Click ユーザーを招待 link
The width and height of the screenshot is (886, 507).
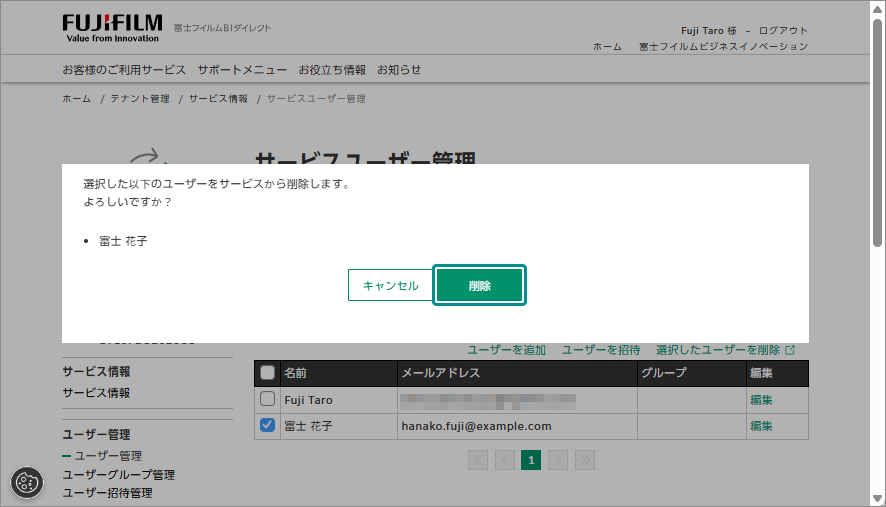(601, 350)
